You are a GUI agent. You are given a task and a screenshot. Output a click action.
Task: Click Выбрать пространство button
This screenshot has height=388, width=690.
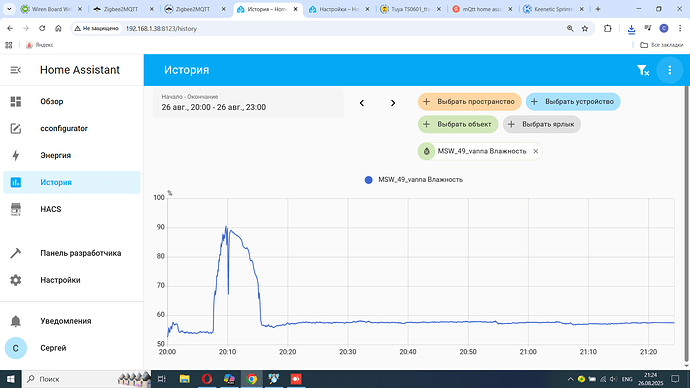tap(470, 102)
